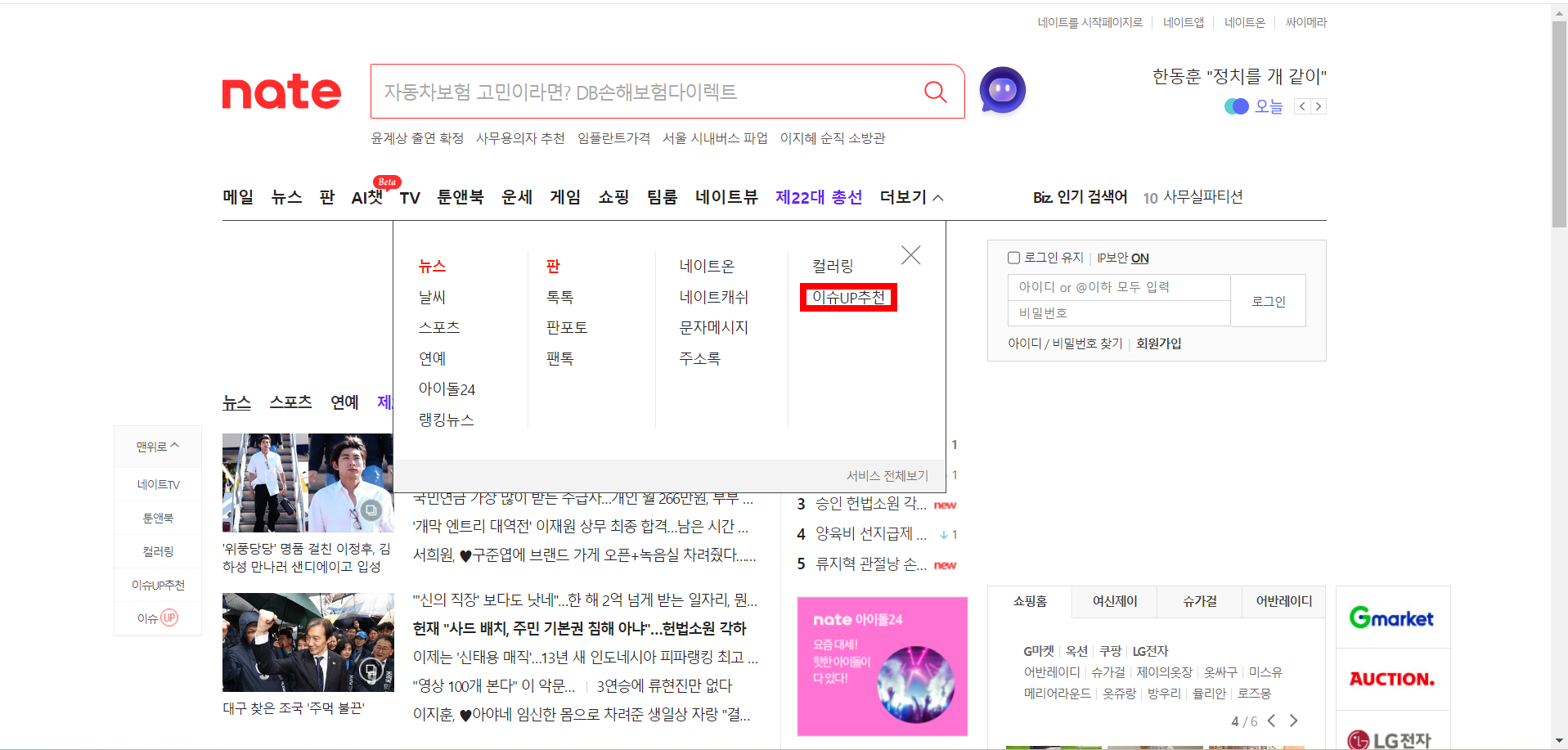Select 톡톡 in dropdown panel
The height and width of the screenshot is (750, 1568).
[560, 297]
